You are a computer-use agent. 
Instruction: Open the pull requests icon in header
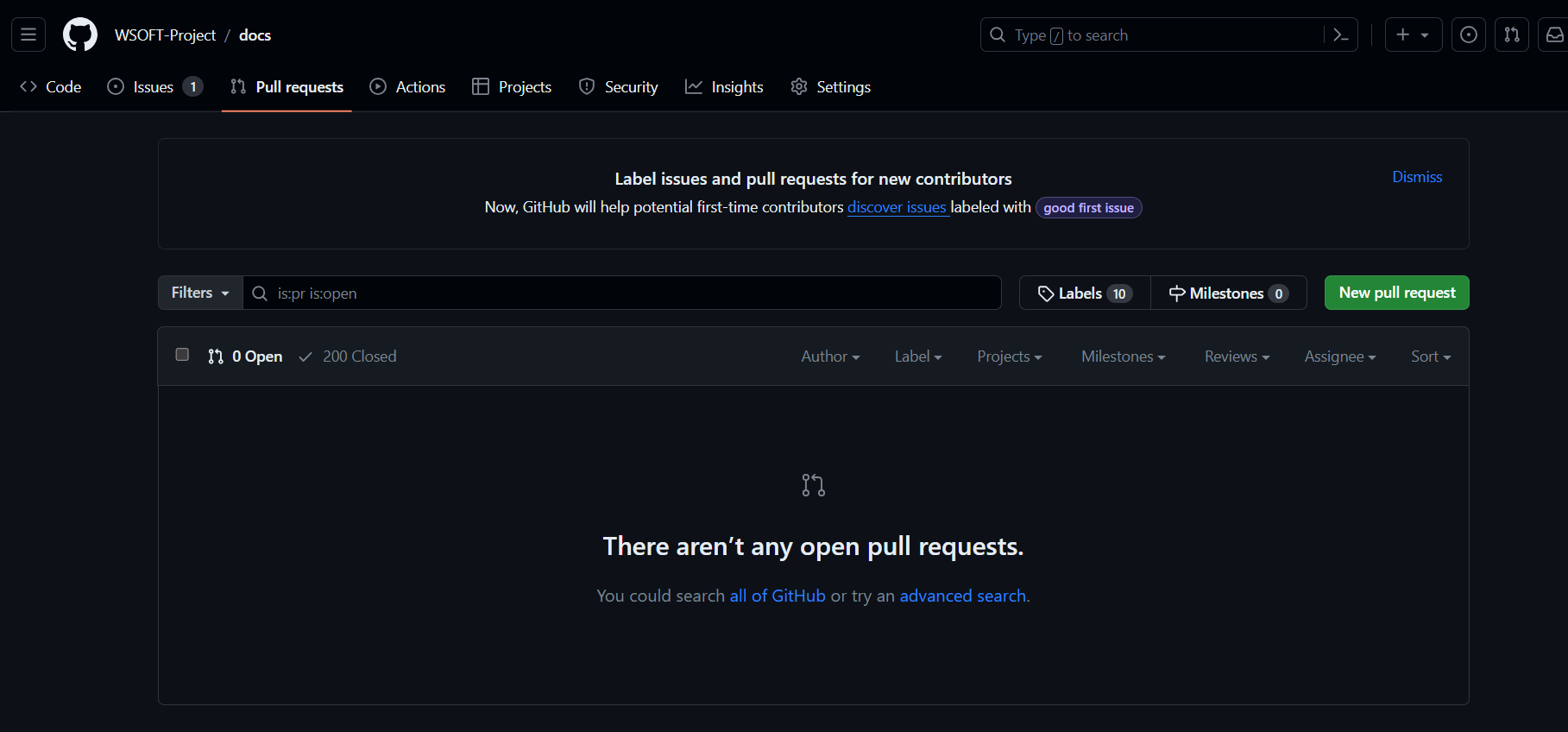(x=1511, y=35)
